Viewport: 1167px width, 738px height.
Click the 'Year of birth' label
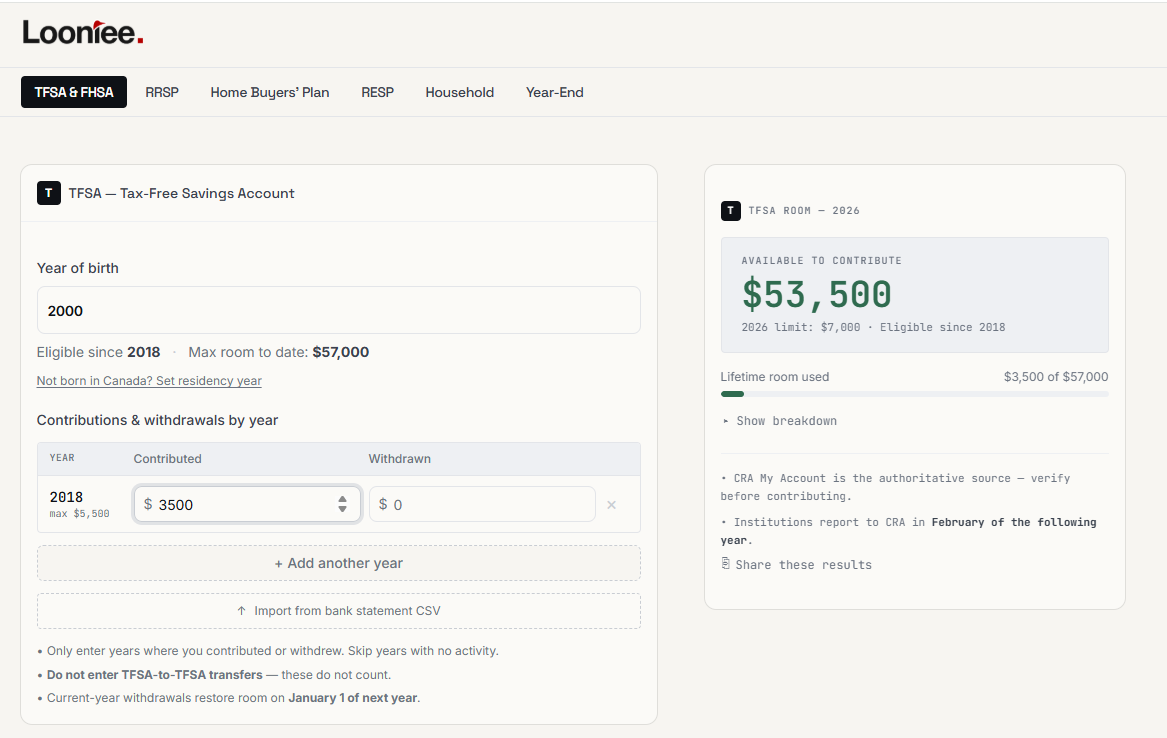point(77,268)
